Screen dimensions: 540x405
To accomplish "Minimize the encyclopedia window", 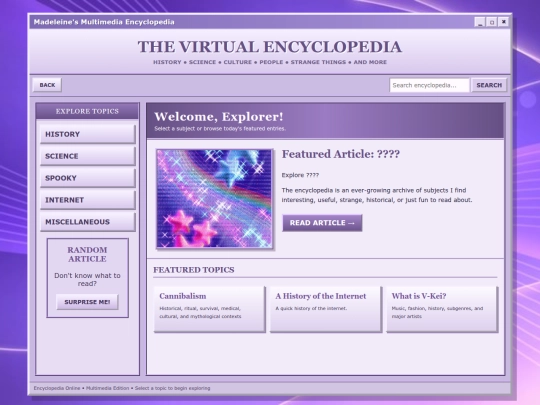I will click(x=480, y=22).
